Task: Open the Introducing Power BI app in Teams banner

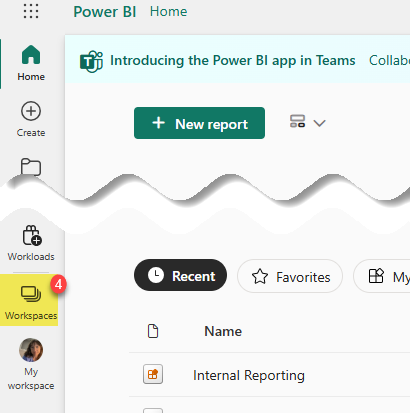Action: [x=233, y=61]
